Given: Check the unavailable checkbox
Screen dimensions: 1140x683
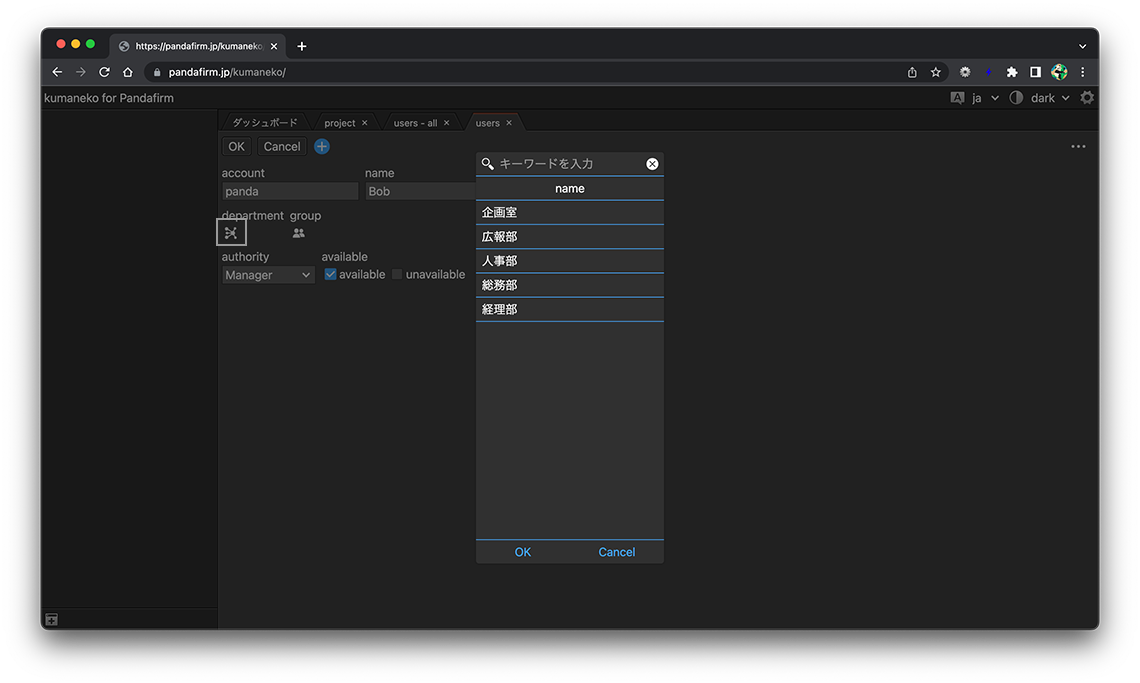Looking at the screenshot, I should pos(397,274).
